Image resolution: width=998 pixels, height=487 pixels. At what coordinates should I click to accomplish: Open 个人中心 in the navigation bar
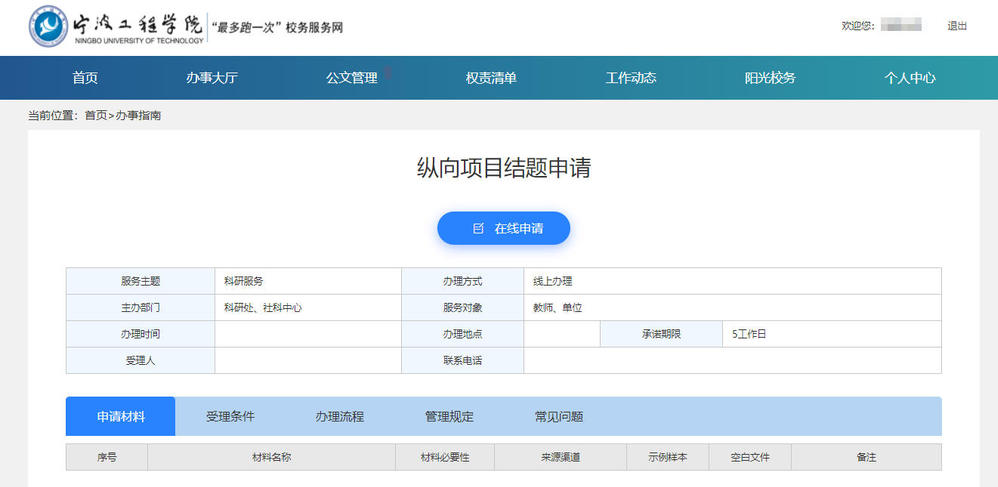910,78
